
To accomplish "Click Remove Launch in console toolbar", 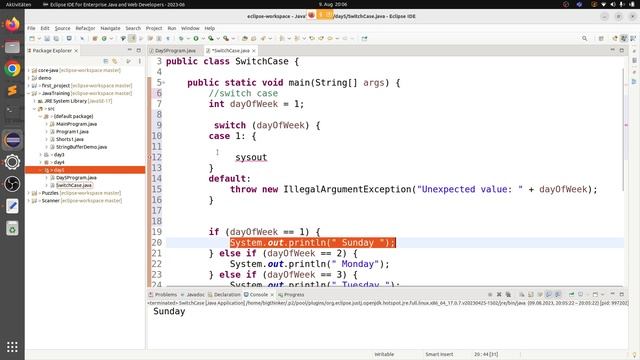I will (499, 294).
